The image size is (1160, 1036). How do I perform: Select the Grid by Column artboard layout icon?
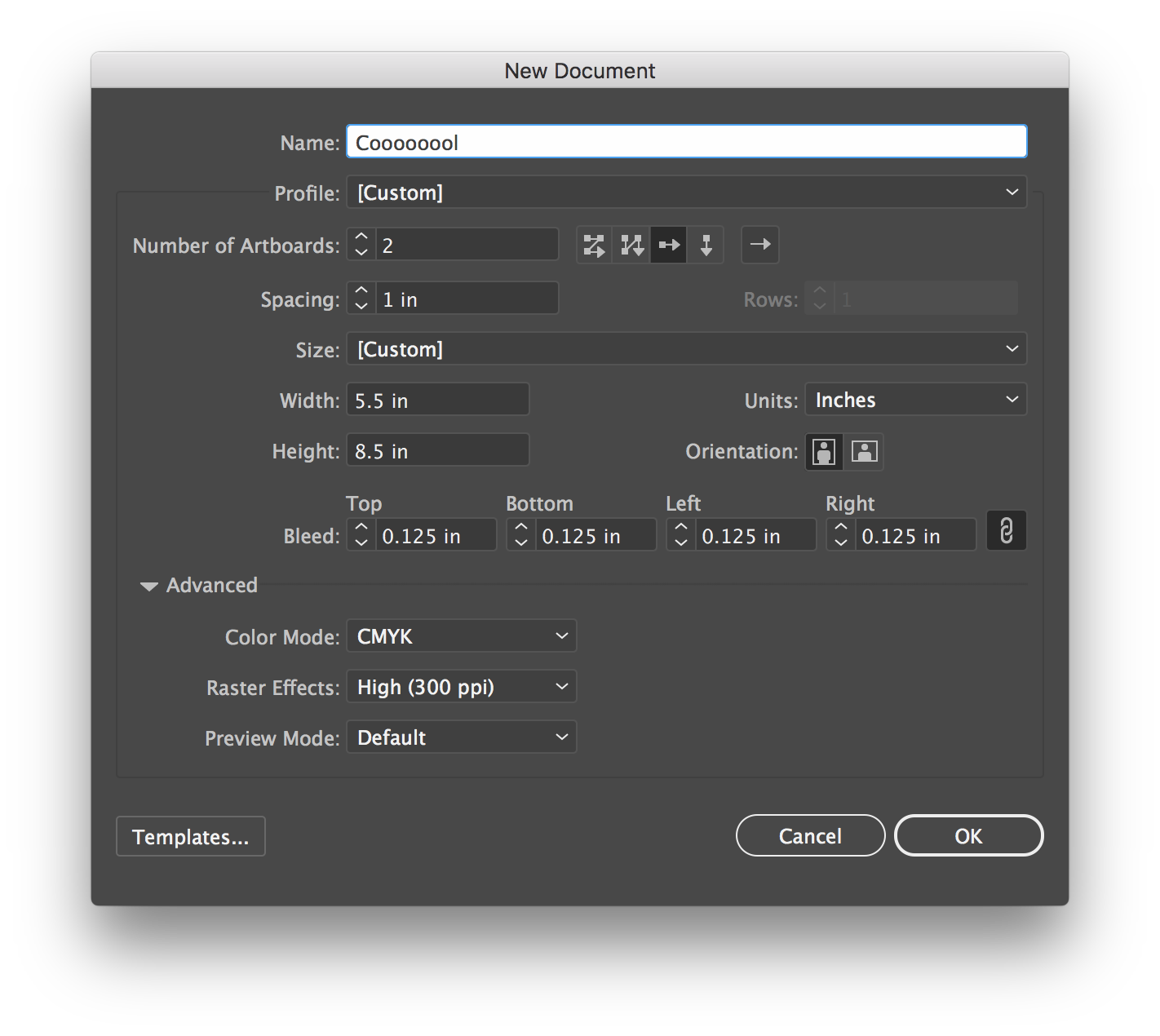[631, 245]
